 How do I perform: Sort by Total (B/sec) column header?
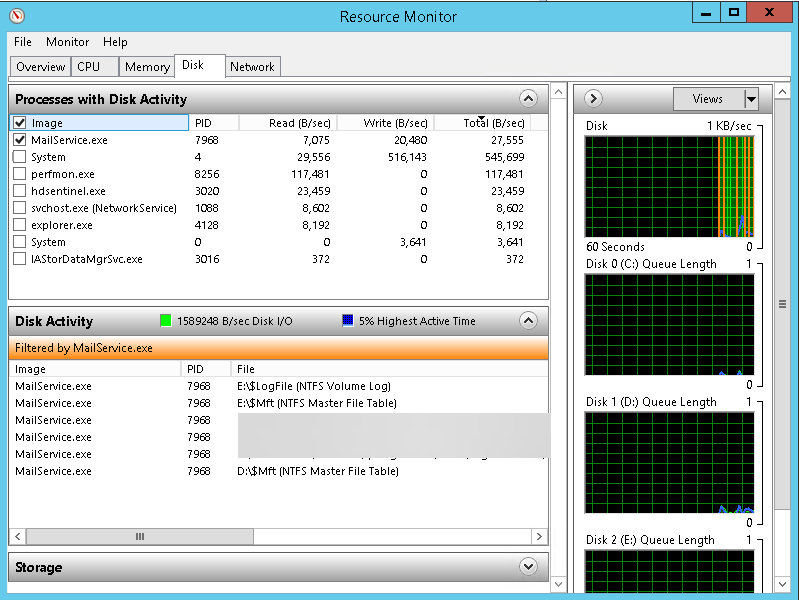click(488, 123)
